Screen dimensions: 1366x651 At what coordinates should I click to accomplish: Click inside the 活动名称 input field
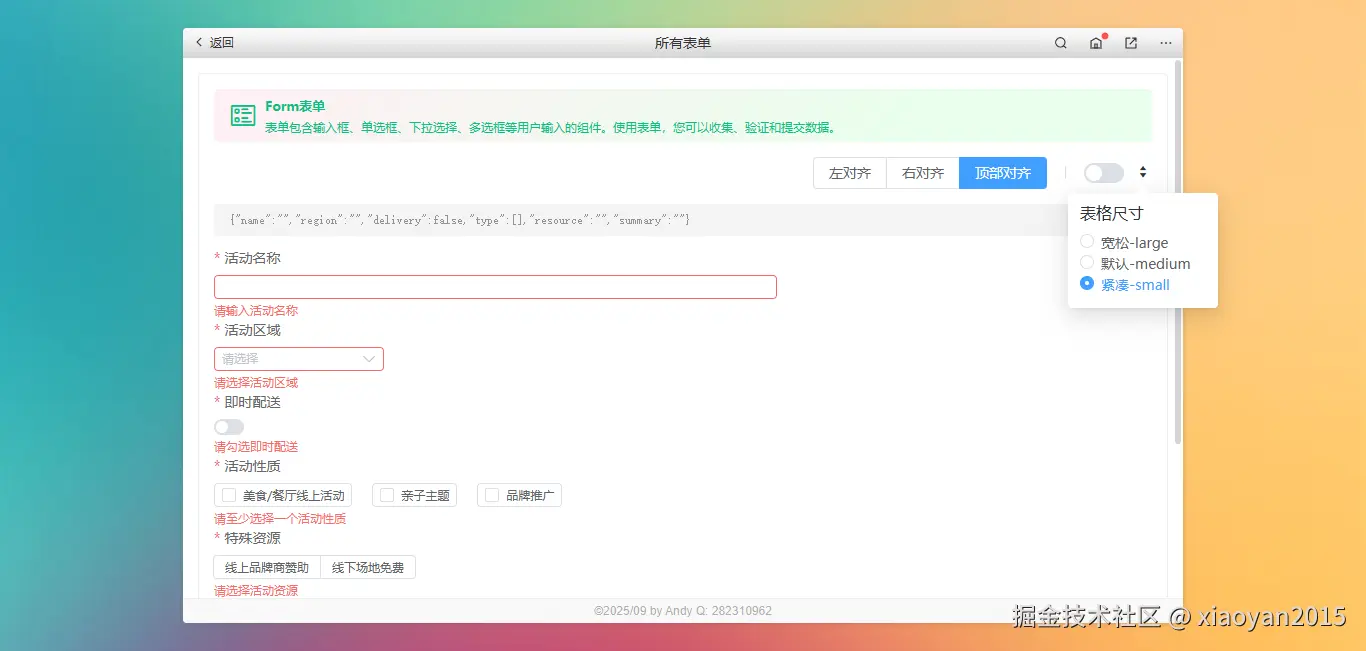[495, 286]
